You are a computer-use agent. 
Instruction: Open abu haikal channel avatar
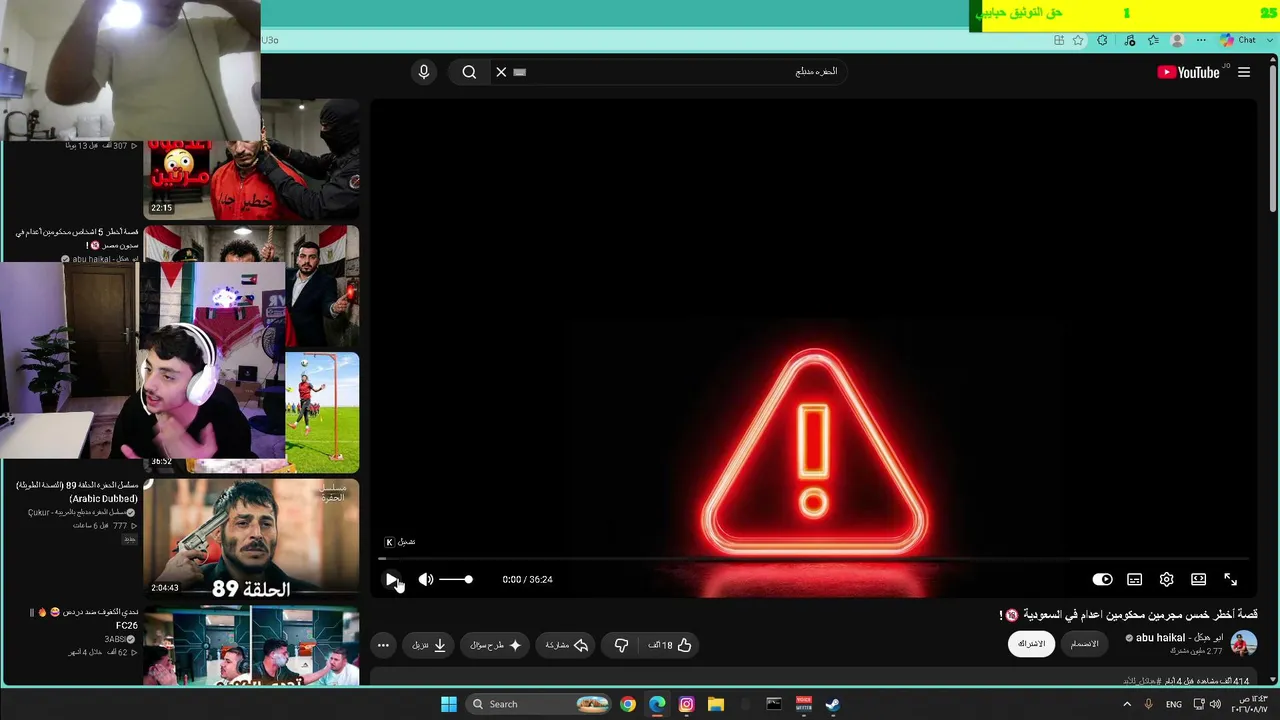[x=1243, y=644]
